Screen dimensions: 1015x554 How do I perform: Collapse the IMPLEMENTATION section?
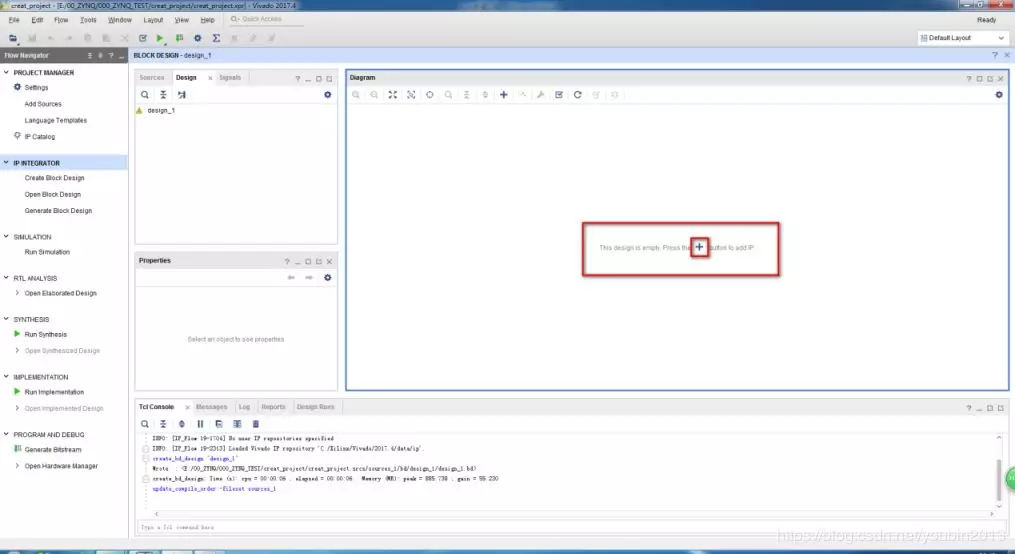tap(6, 377)
